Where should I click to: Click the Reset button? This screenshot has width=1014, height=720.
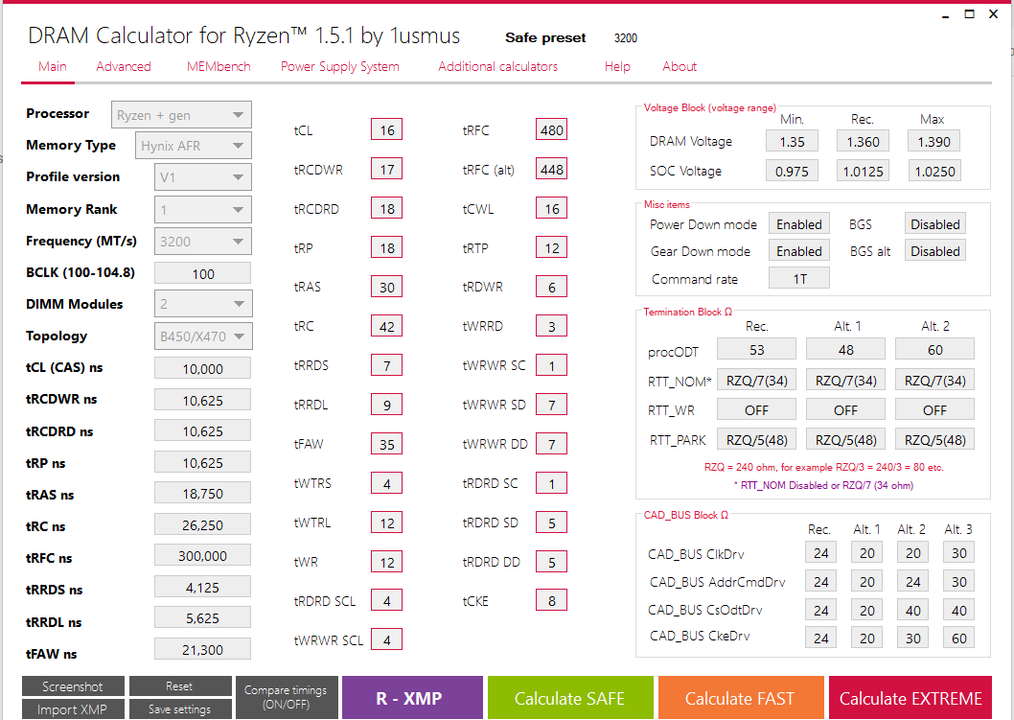click(x=180, y=686)
